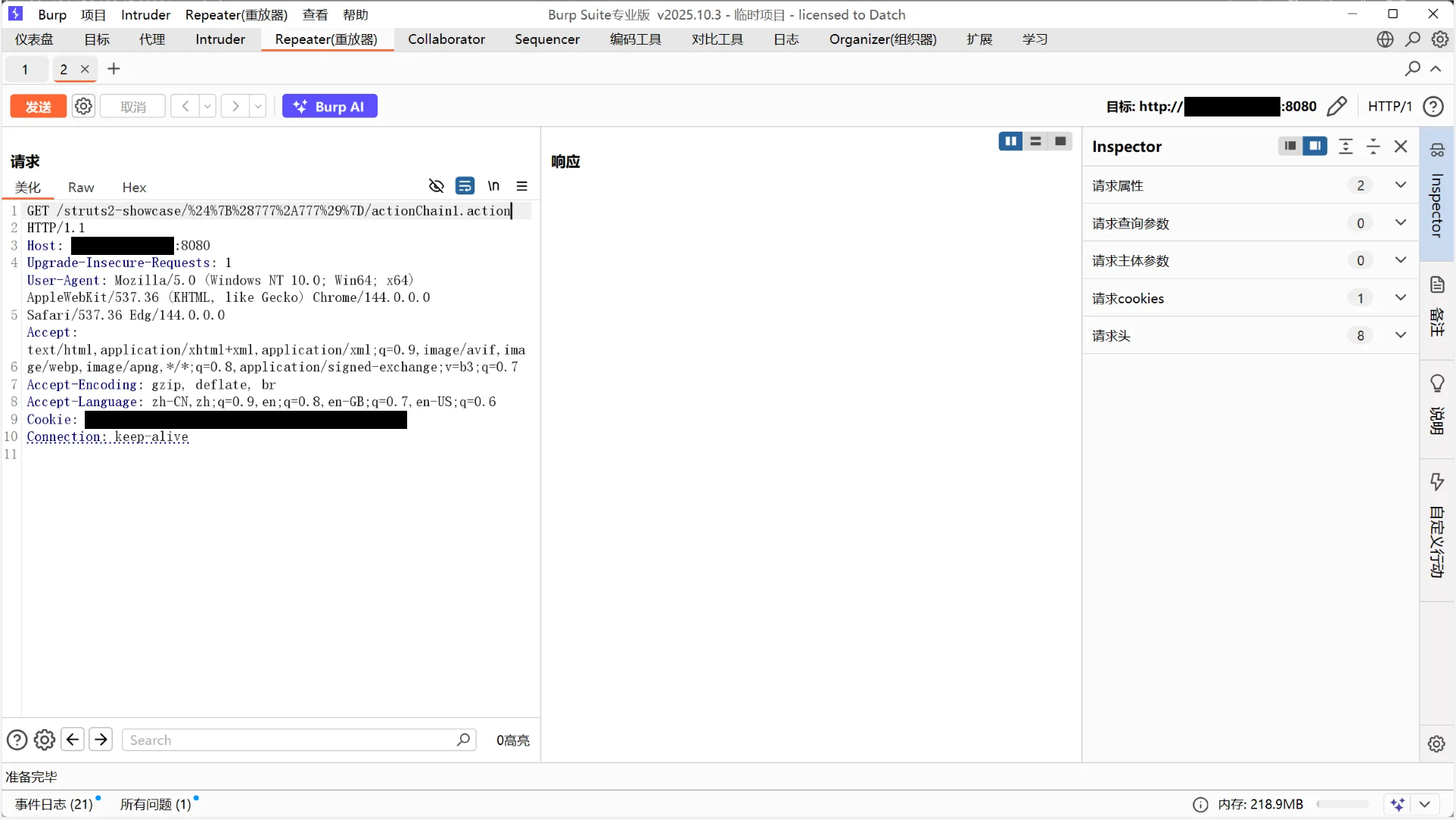Open 所有问题 (1) issues list
The width and height of the screenshot is (1456, 820).
(x=156, y=804)
